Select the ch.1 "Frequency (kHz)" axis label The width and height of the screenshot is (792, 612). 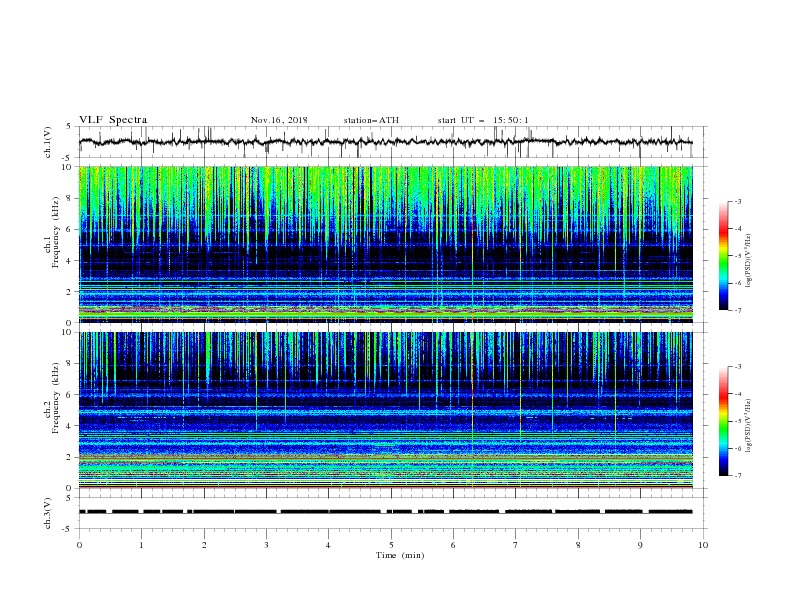(x=56, y=233)
